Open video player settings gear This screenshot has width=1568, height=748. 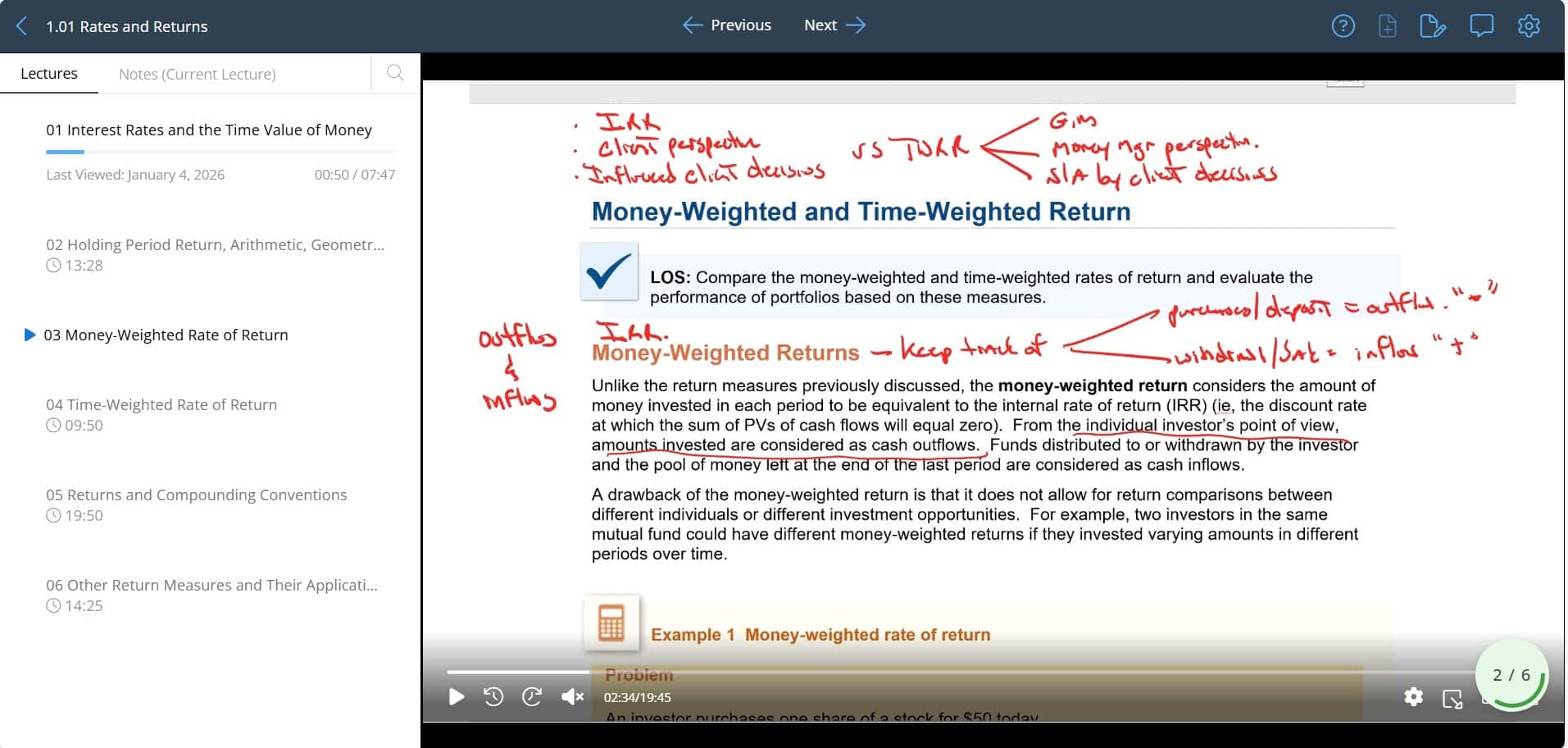point(1413,697)
